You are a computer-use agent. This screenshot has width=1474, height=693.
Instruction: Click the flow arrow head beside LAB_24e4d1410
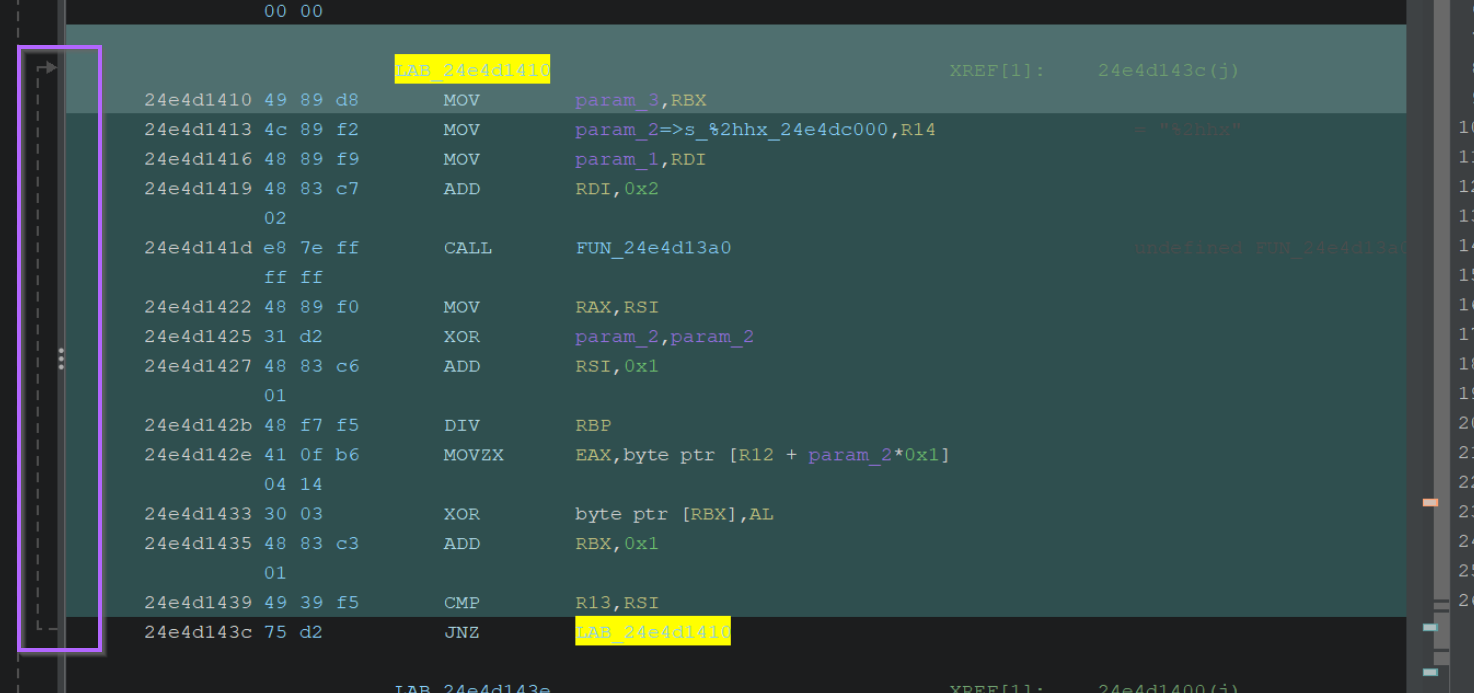point(51,68)
